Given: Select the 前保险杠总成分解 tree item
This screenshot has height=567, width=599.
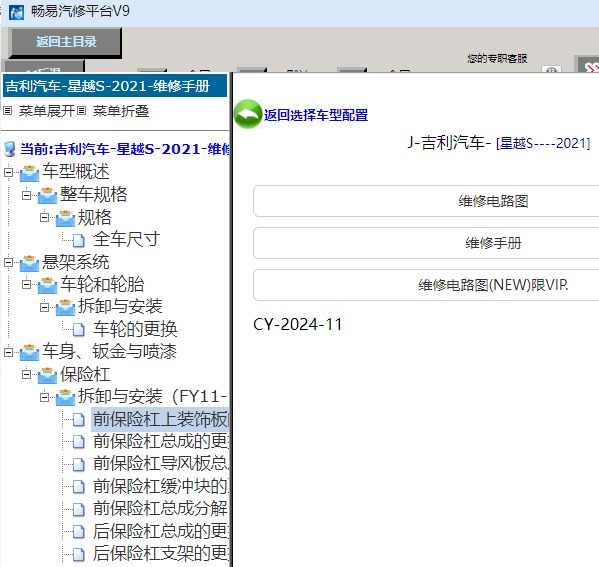Looking at the screenshot, I should tap(160, 509).
